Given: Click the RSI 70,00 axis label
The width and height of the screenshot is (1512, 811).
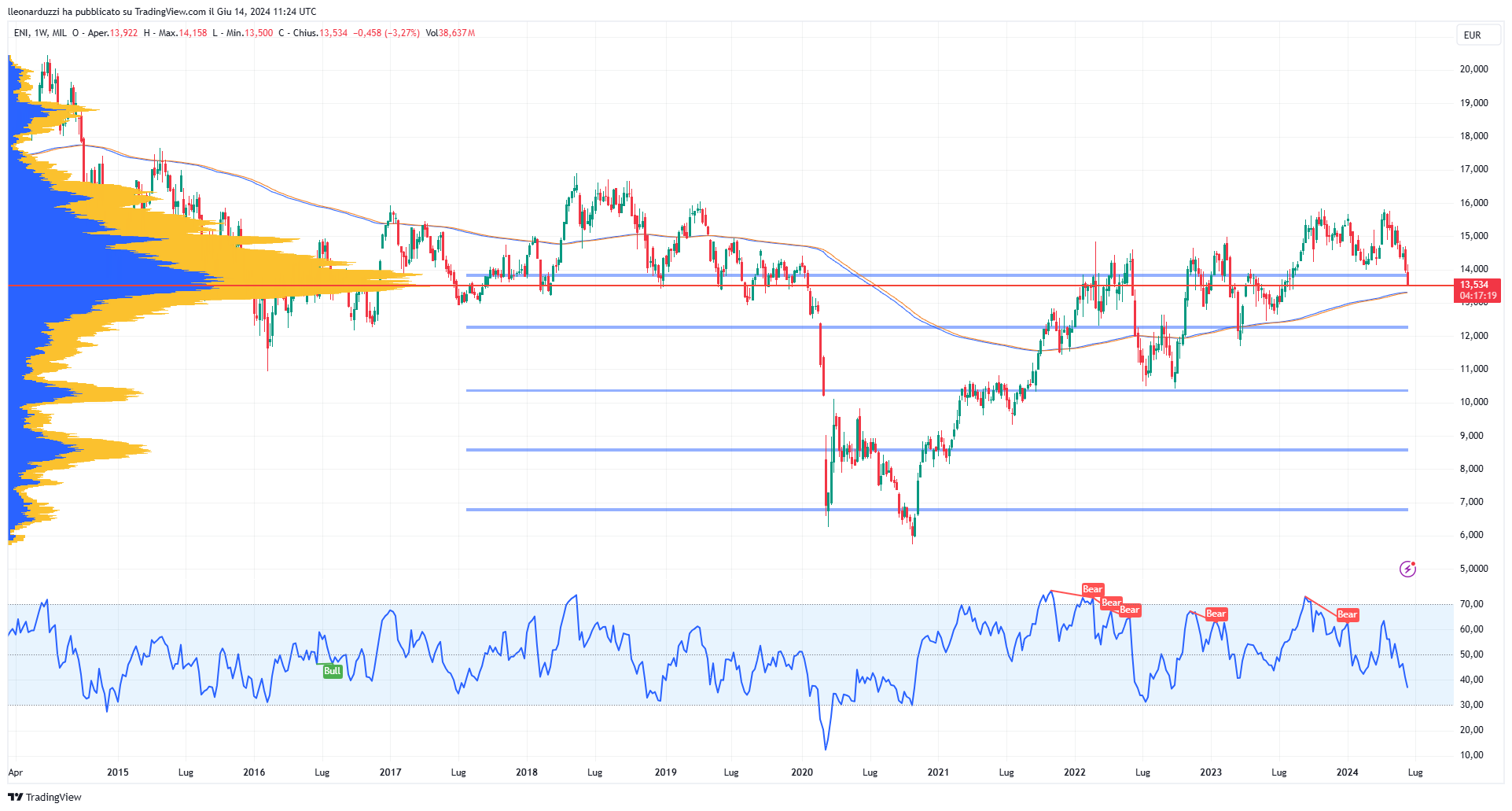Looking at the screenshot, I should click(x=1472, y=604).
